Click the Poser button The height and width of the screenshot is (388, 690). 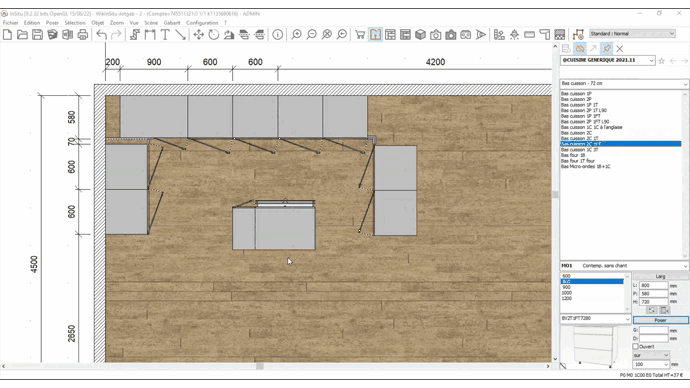(661, 320)
